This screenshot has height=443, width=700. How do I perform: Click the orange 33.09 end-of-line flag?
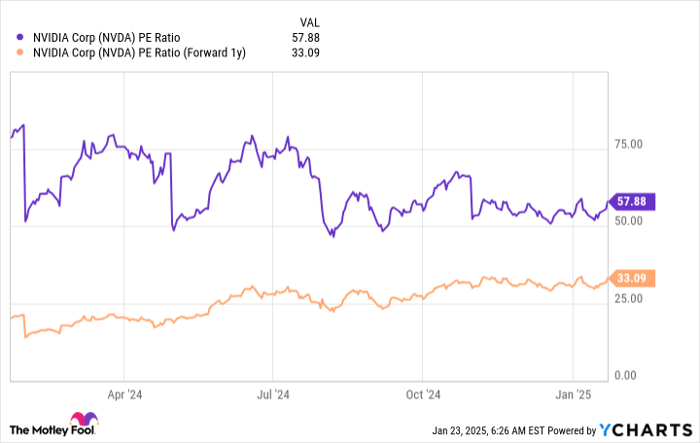tap(631, 278)
